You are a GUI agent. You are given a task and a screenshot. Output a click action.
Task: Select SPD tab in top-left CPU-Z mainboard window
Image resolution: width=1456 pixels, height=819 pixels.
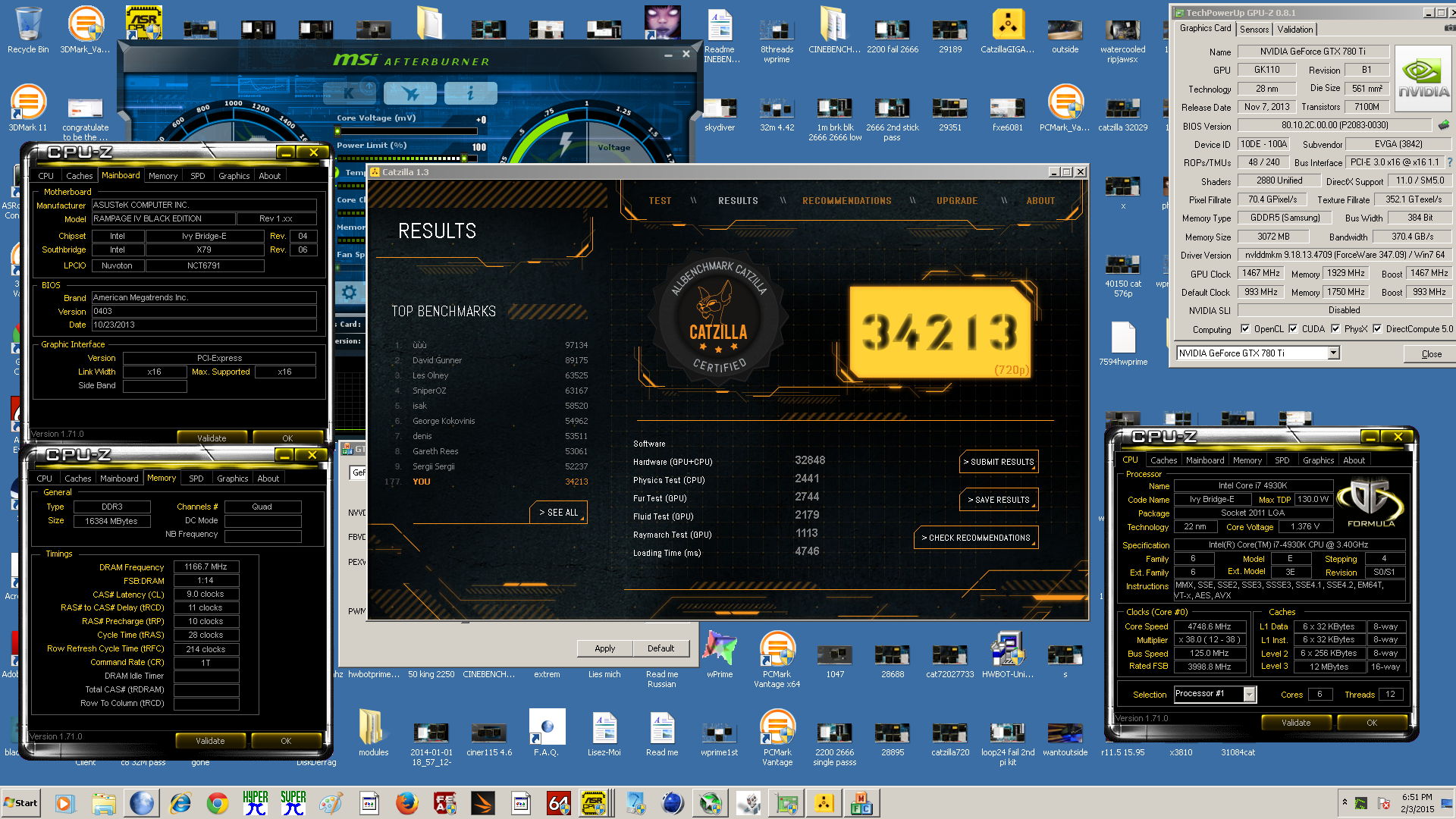click(198, 176)
